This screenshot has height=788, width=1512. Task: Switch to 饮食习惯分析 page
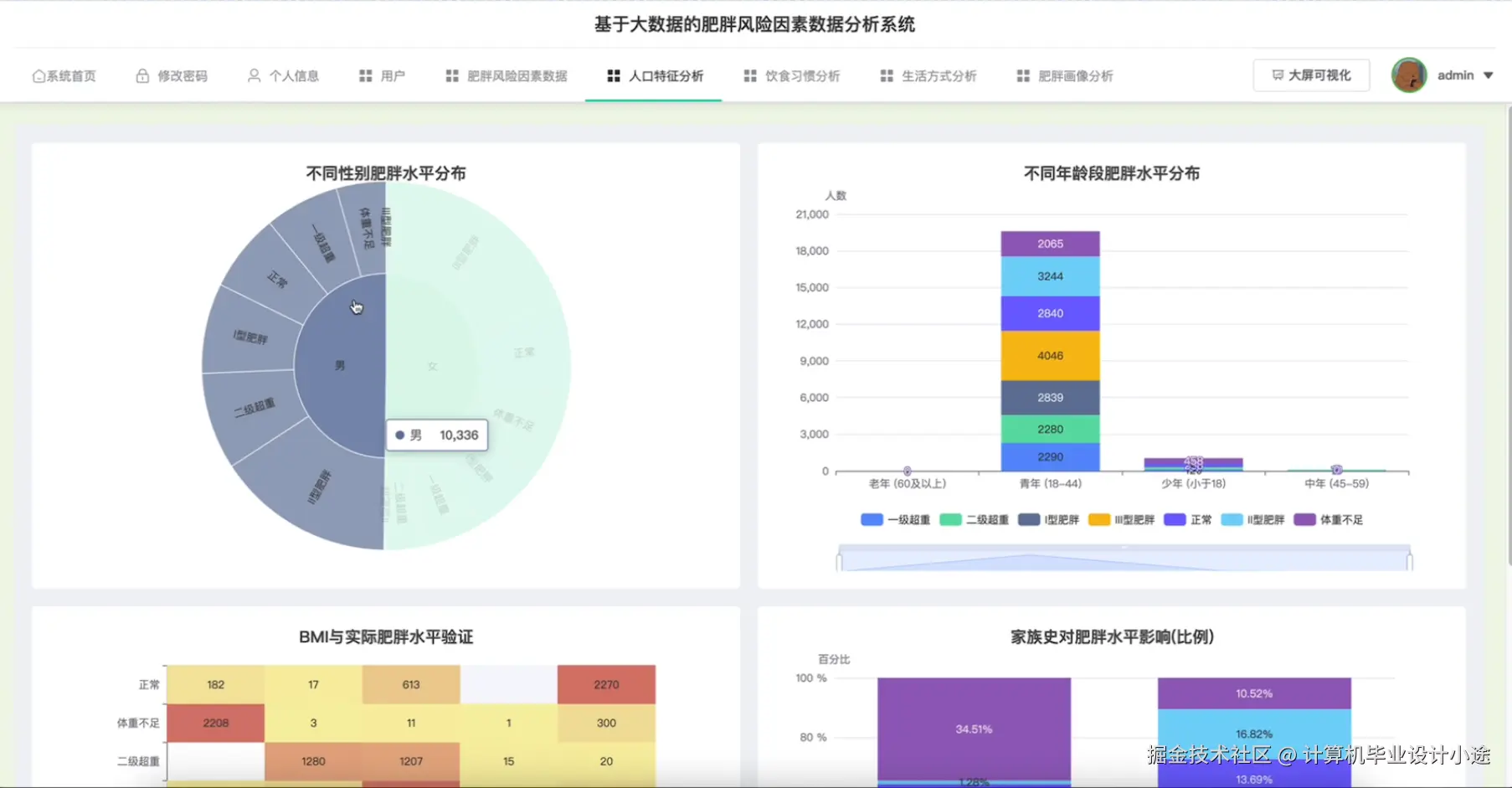(x=792, y=76)
